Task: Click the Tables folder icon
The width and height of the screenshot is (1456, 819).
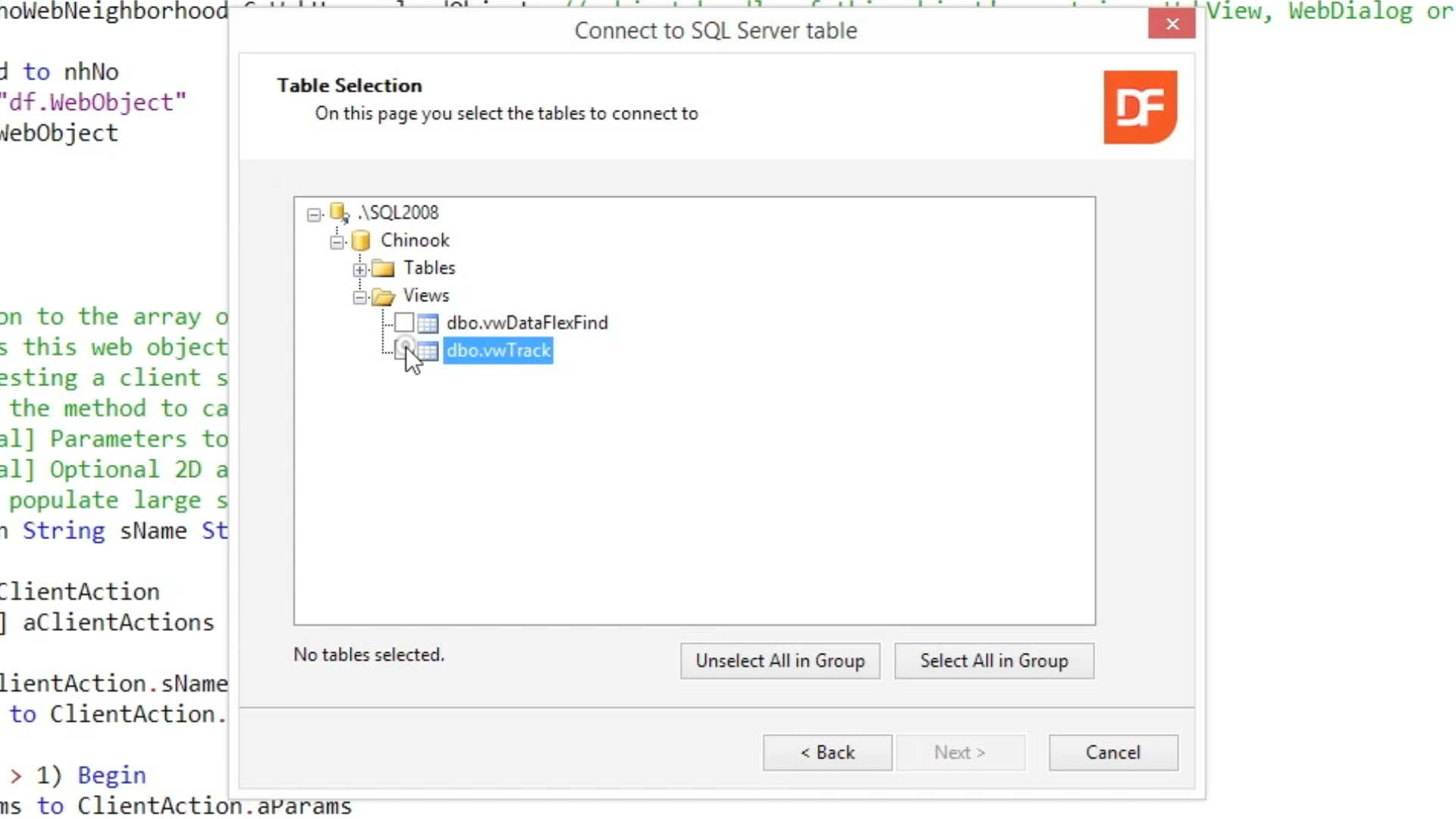Action: point(384,268)
